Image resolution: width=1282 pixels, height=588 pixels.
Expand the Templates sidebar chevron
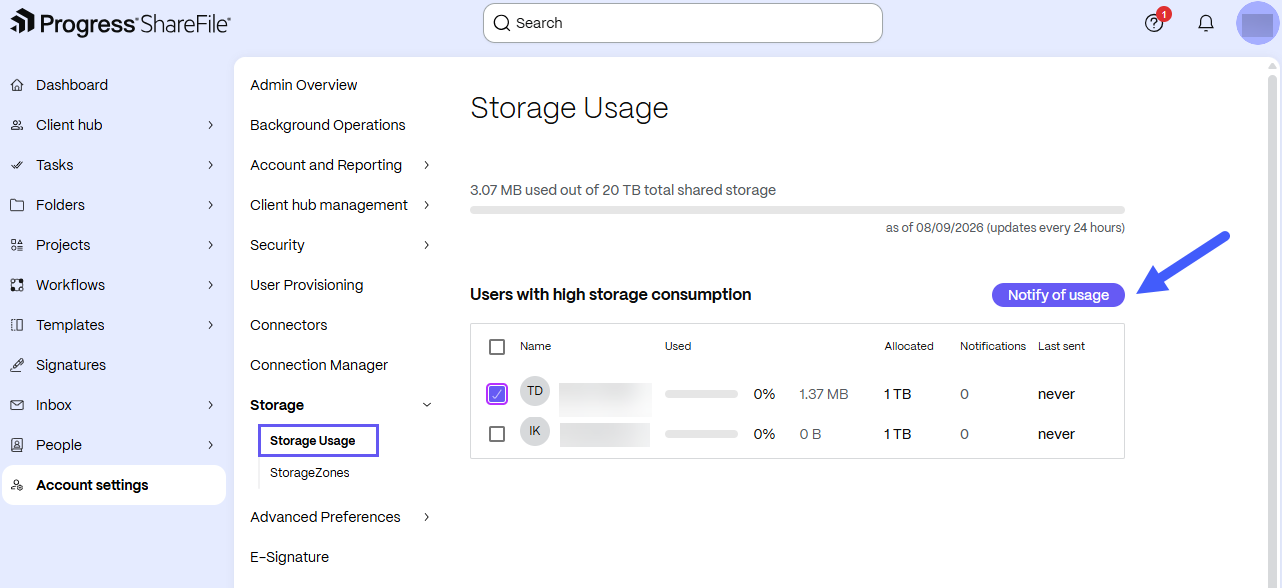coord(210,325)
